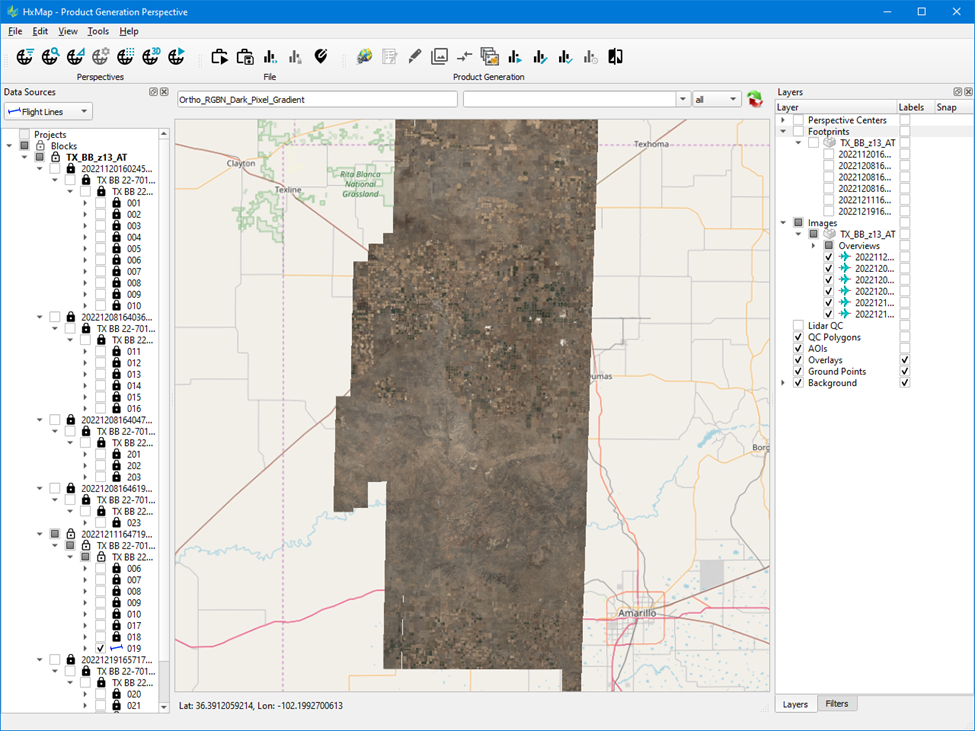Click the globe with magnifier perspective icon

(50, 57)
